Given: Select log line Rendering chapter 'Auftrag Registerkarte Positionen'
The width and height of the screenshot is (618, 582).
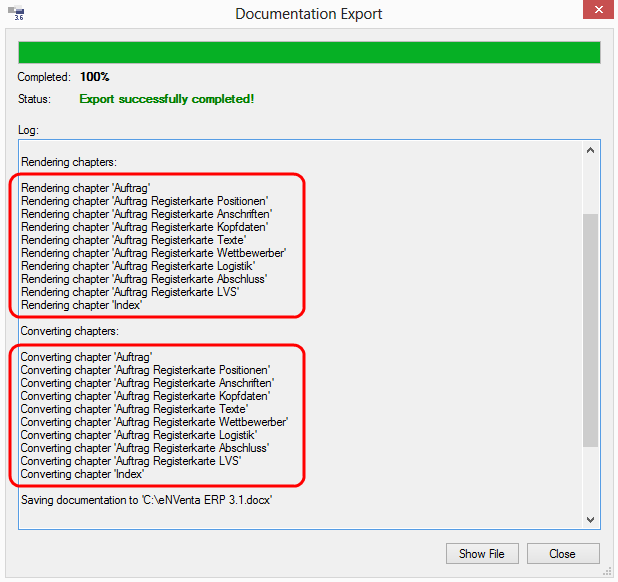Looking at the screenshot, I should [145, 201].
